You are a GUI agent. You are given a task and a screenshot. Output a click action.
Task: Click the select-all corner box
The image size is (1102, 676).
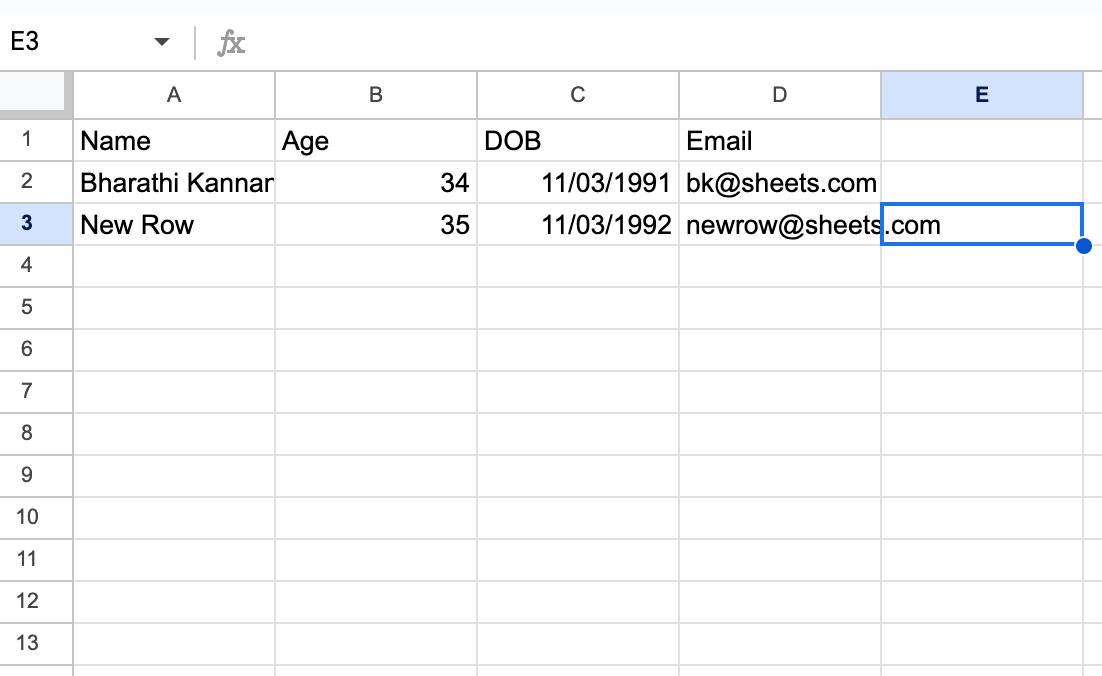click(x=36, y=95)
